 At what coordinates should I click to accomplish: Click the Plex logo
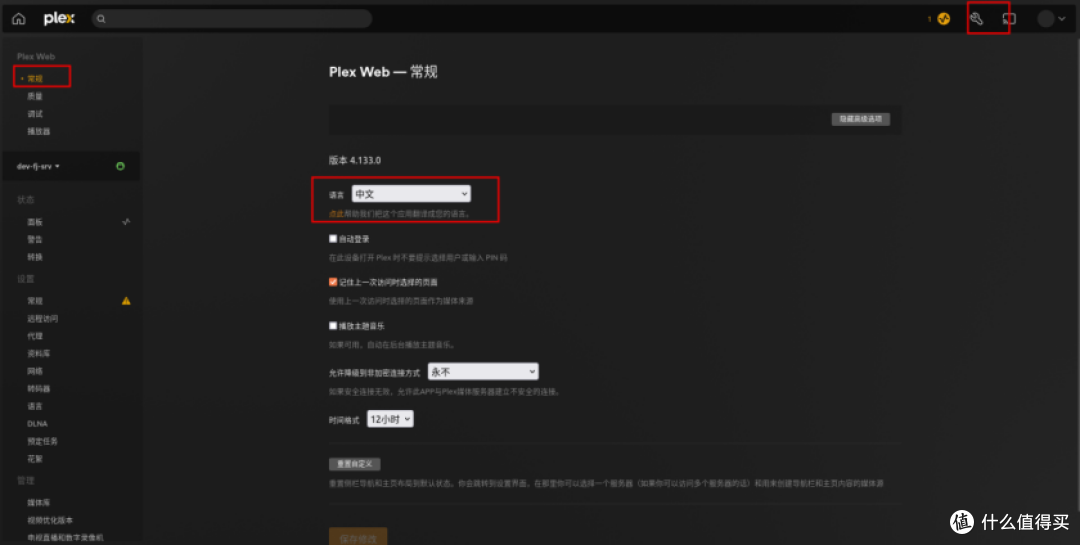59,19
